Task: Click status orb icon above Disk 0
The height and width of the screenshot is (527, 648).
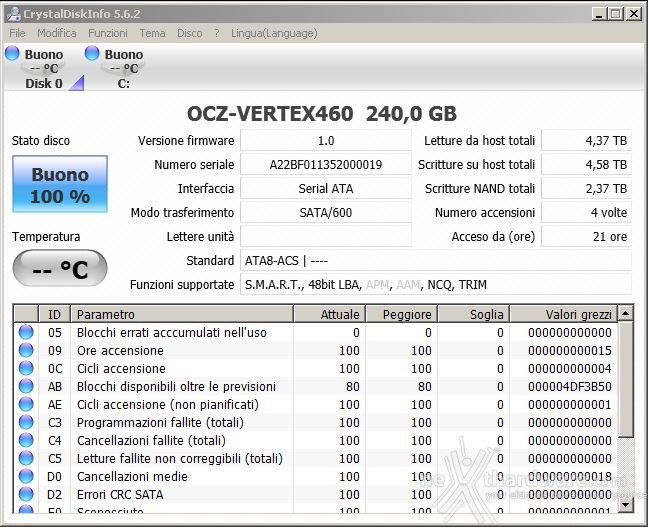Action: click(12, 53)
